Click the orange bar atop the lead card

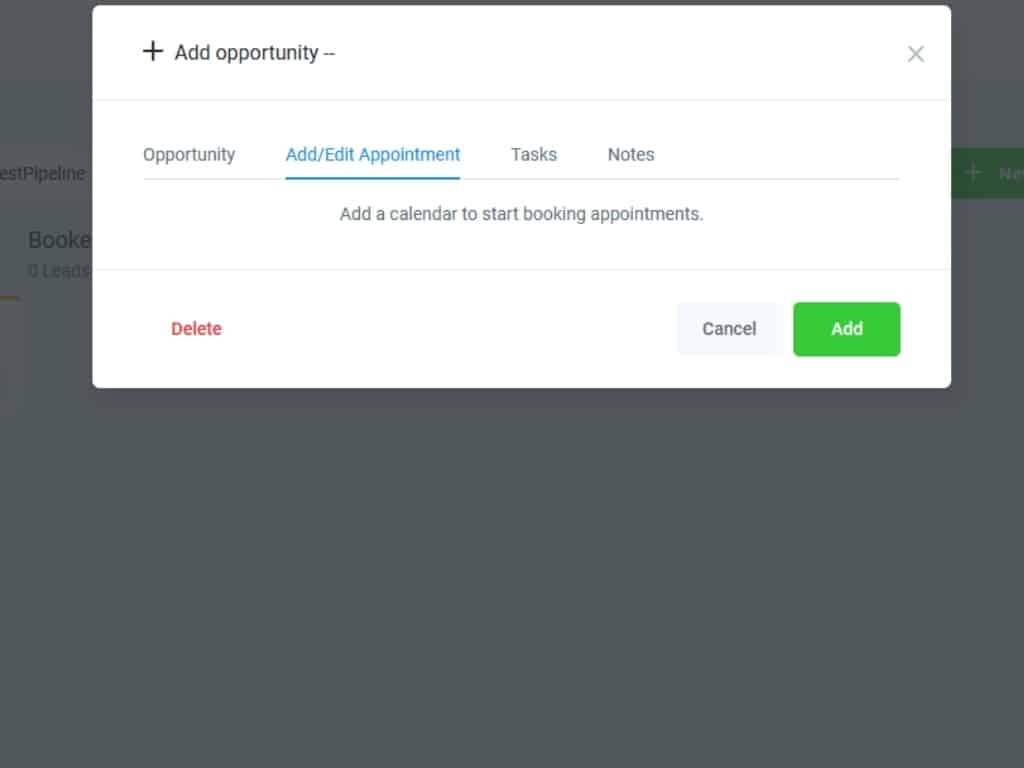point(9,298)
